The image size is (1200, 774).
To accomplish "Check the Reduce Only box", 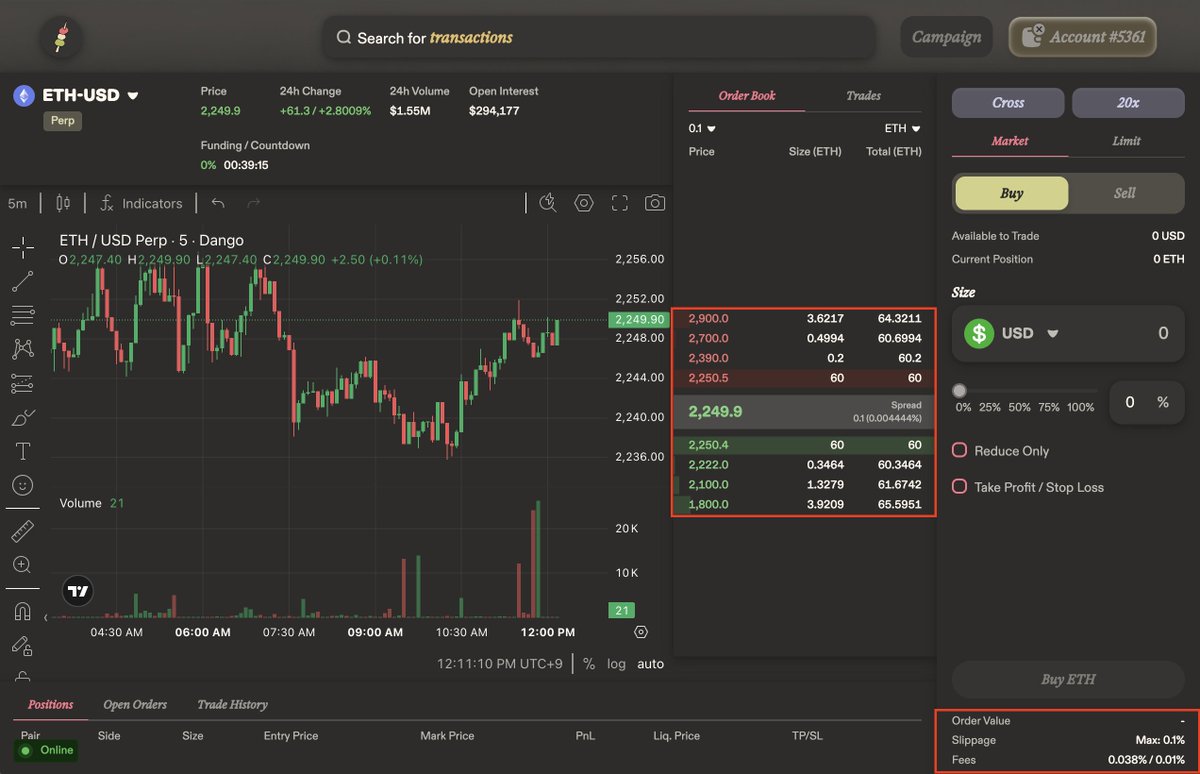I will tap(959, 451).
